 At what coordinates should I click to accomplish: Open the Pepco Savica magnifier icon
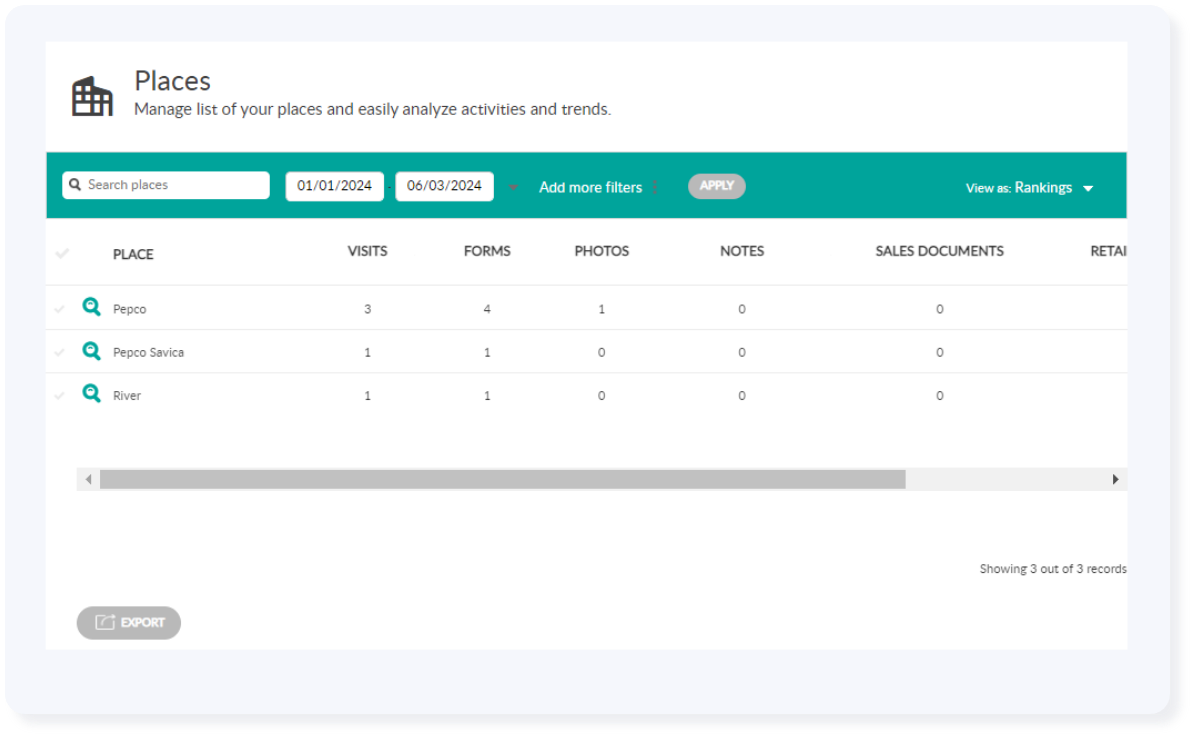(91, 351)
